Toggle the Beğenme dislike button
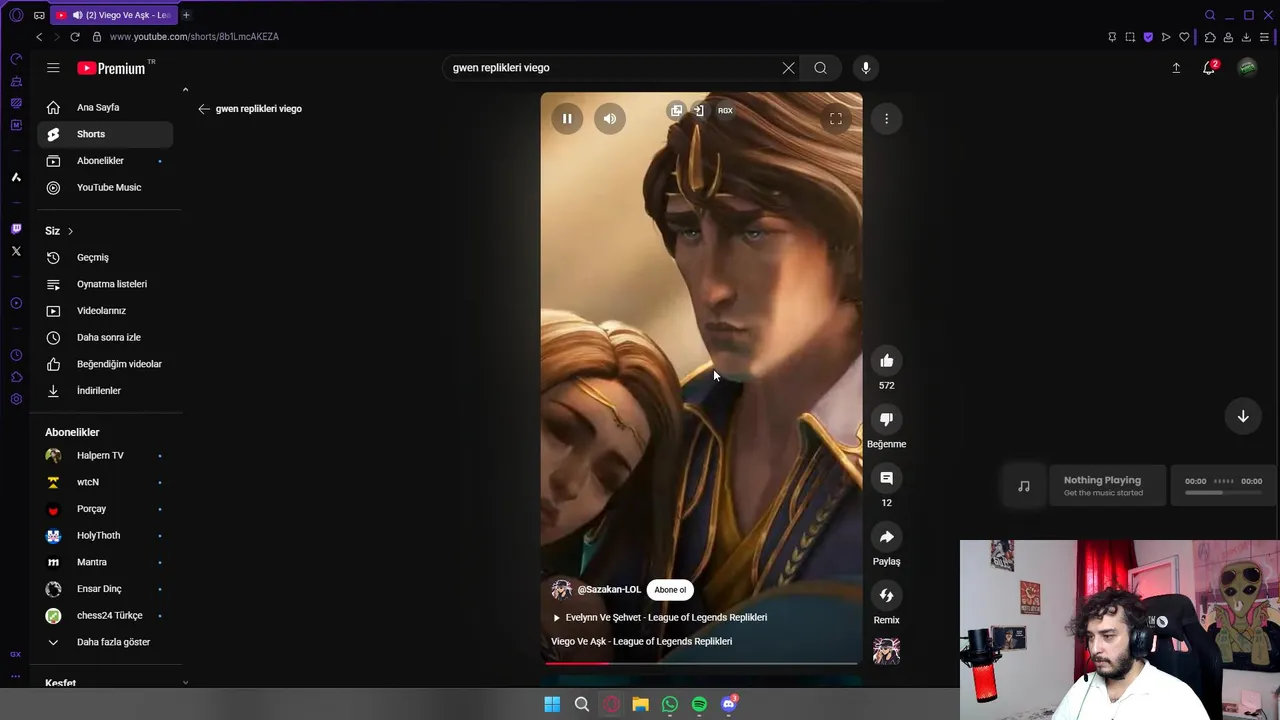Image resolution: width=1280 pixels, height=720 pixels. point(886,419)
